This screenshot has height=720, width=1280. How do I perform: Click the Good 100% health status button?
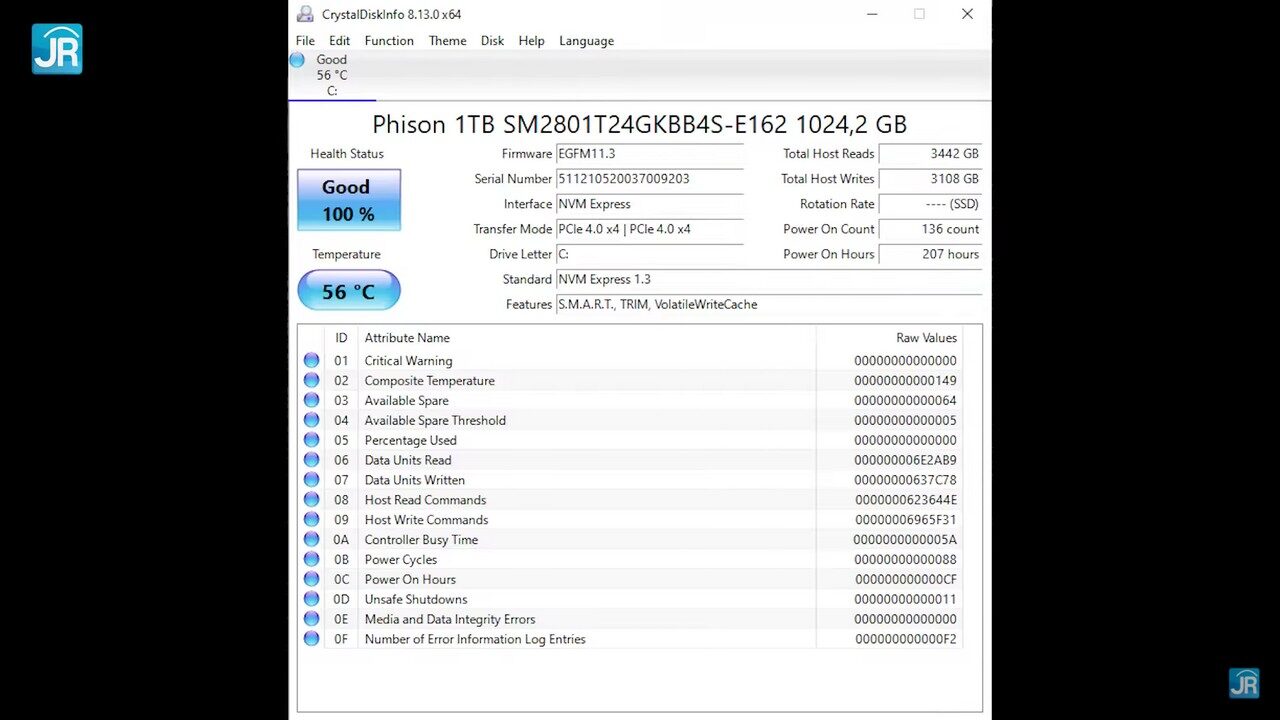click(348, 199)
